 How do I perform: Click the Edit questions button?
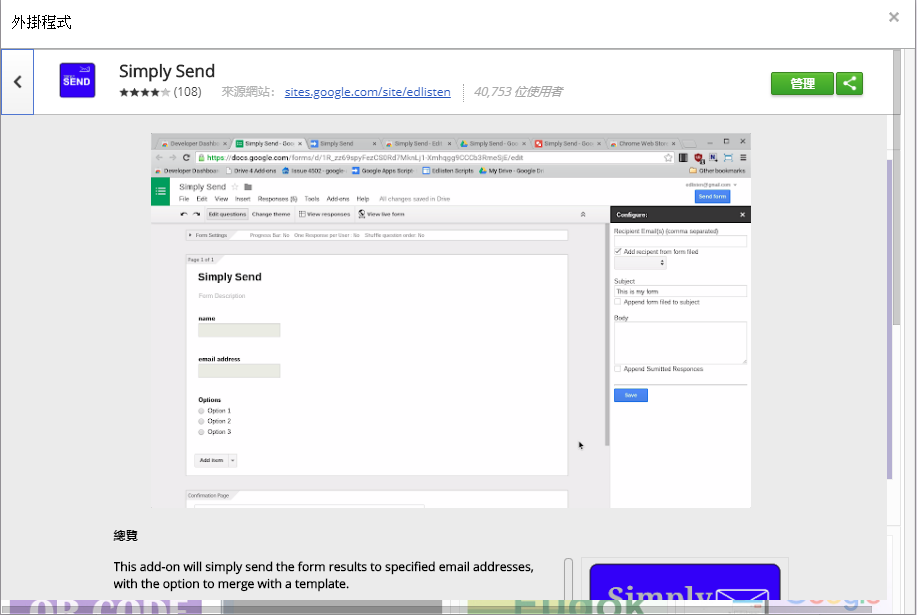click(227, 215)
